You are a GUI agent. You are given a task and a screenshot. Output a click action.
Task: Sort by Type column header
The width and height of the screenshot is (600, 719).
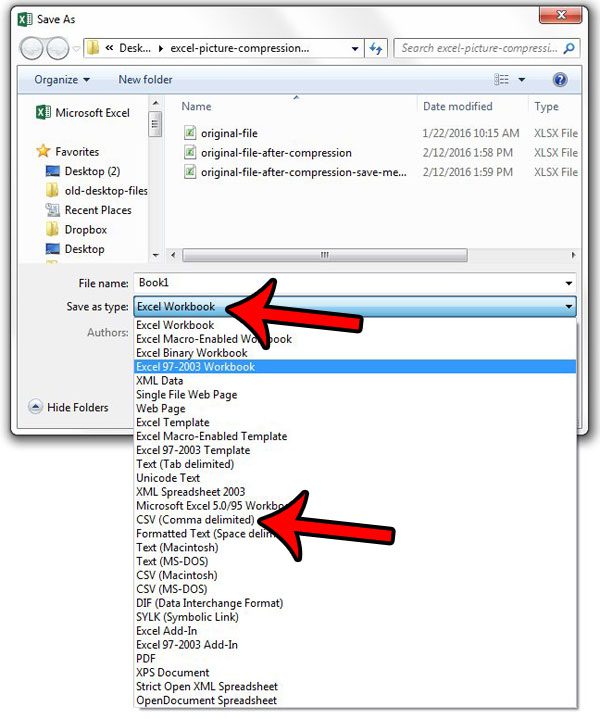(x=546, y=106)
